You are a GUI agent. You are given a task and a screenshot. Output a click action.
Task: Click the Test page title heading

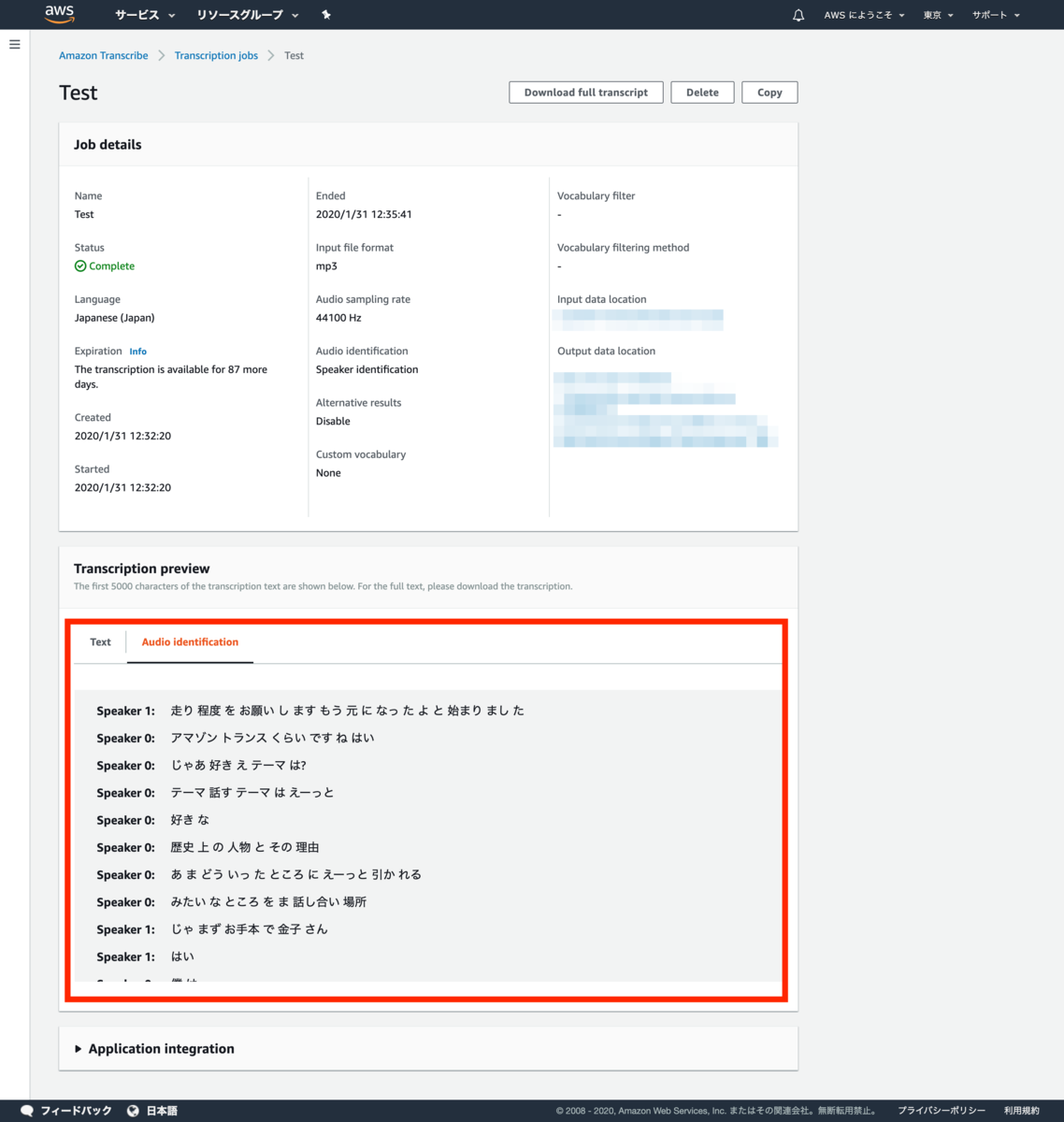[x=79, y=93]
